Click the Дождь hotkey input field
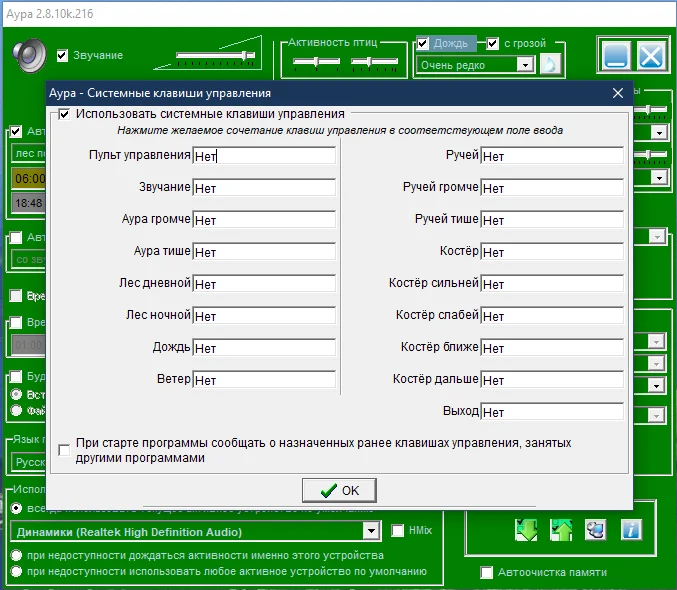Screen dimensions: 677x590 [x=264, y=348]
